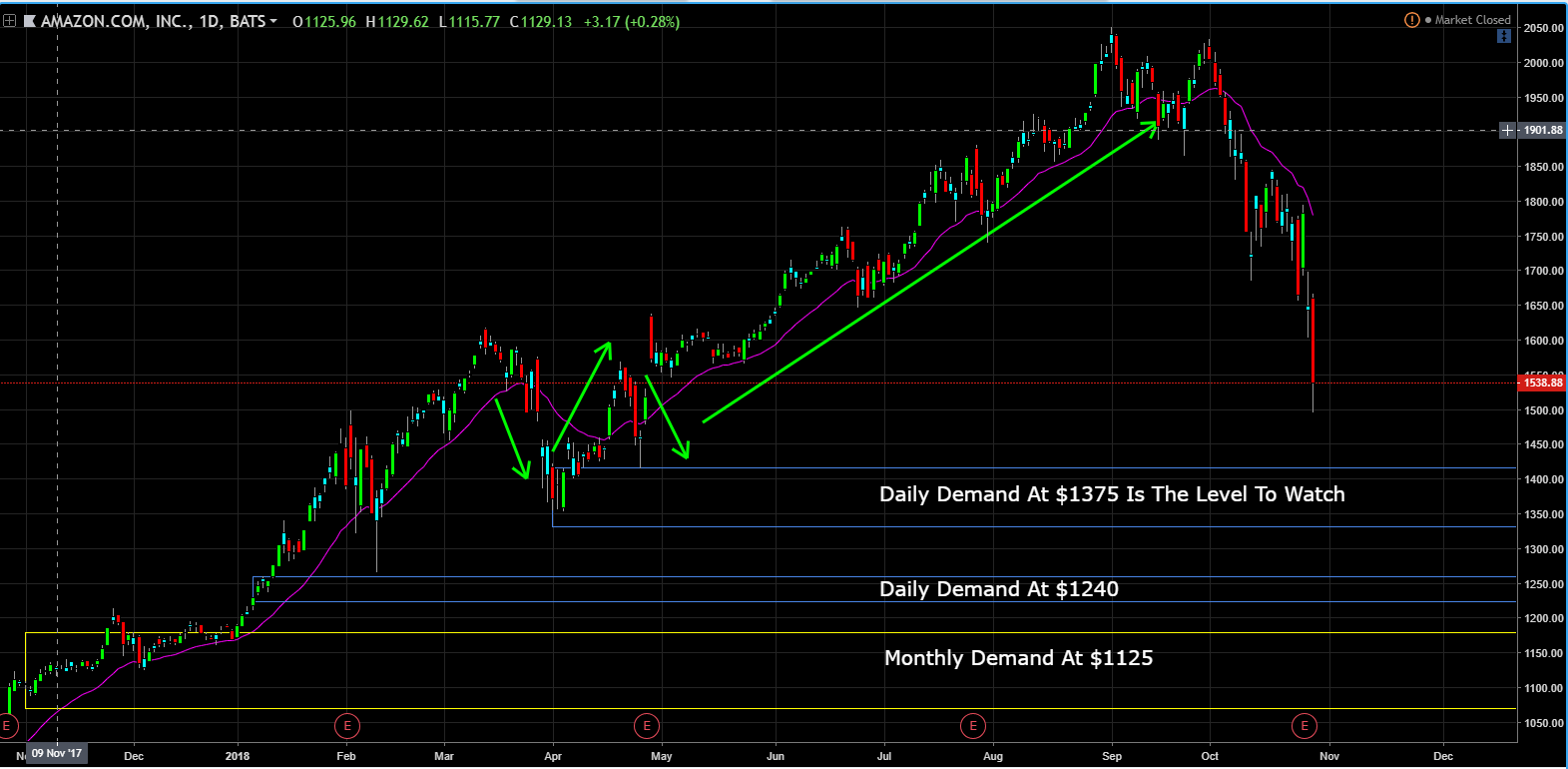The height and width of the screenshot is (769, 1568).
Task: Click the blue collapse-arrows icon near price scale
Action: (1504, 36)
